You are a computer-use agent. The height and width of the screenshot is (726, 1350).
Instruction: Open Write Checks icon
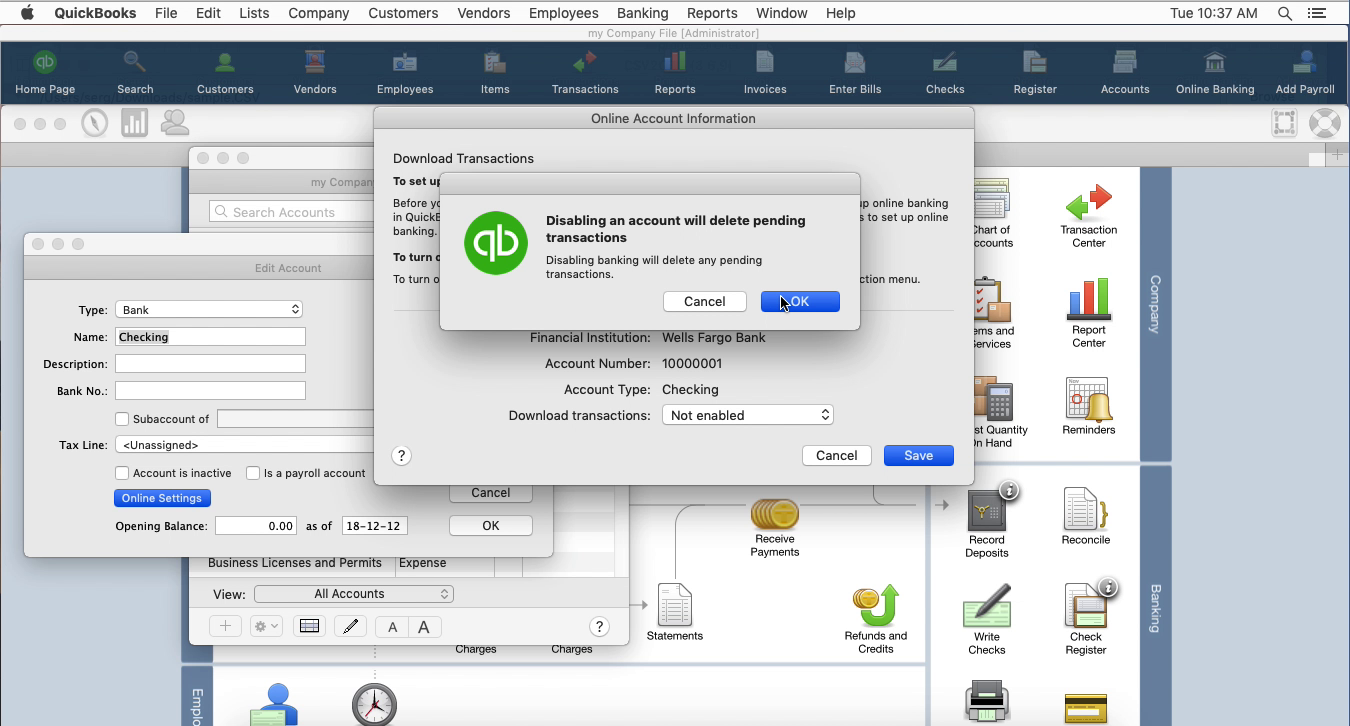click(987, 620)
